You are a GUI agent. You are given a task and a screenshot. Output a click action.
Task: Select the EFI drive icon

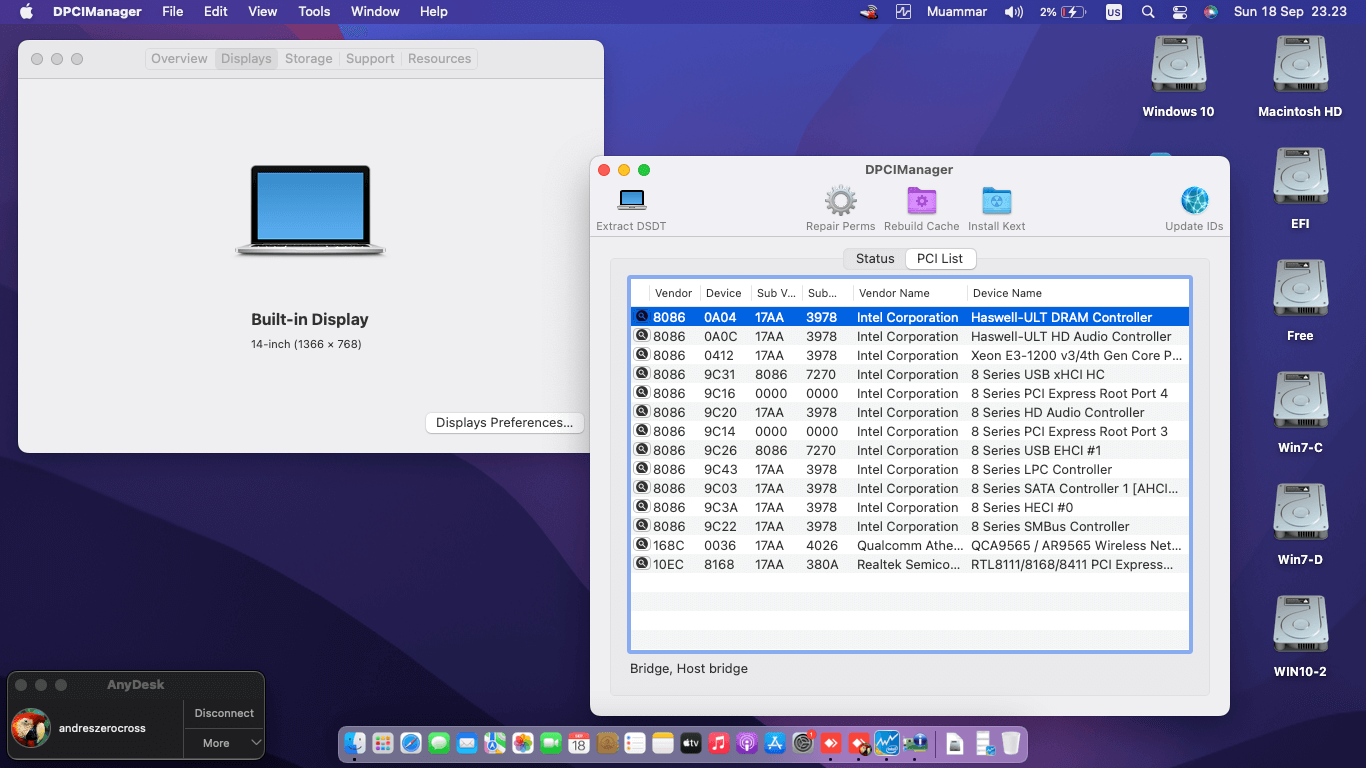pos(1300,178)
